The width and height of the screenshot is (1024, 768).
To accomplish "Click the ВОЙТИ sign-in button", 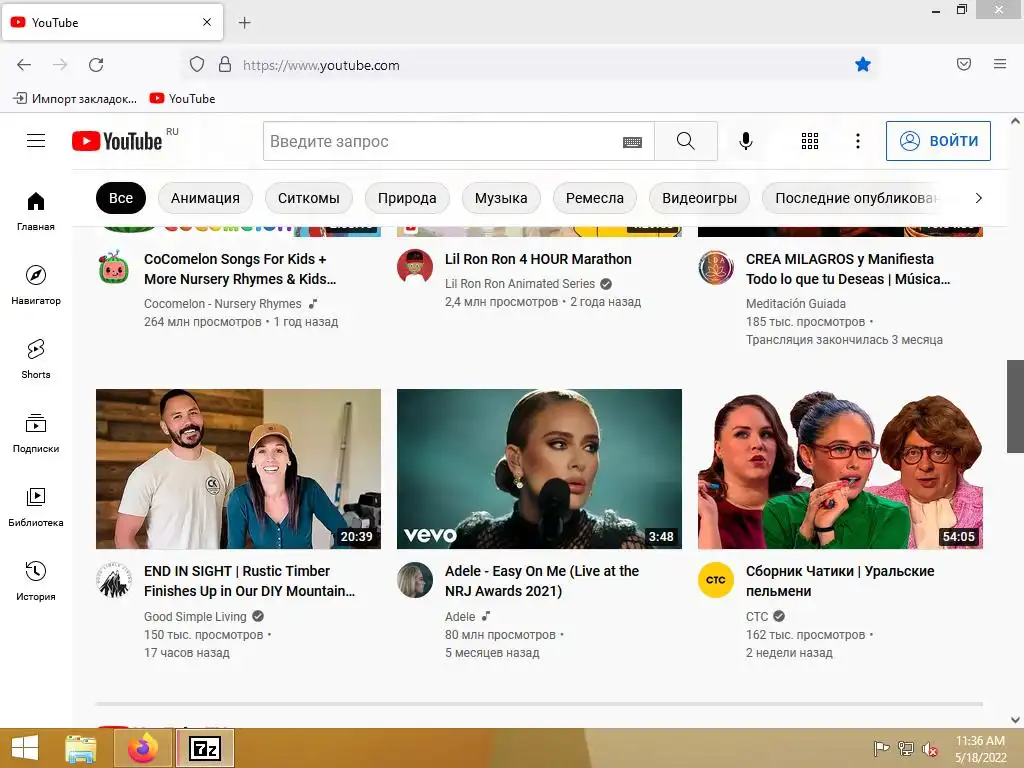I will click(938, 141).
